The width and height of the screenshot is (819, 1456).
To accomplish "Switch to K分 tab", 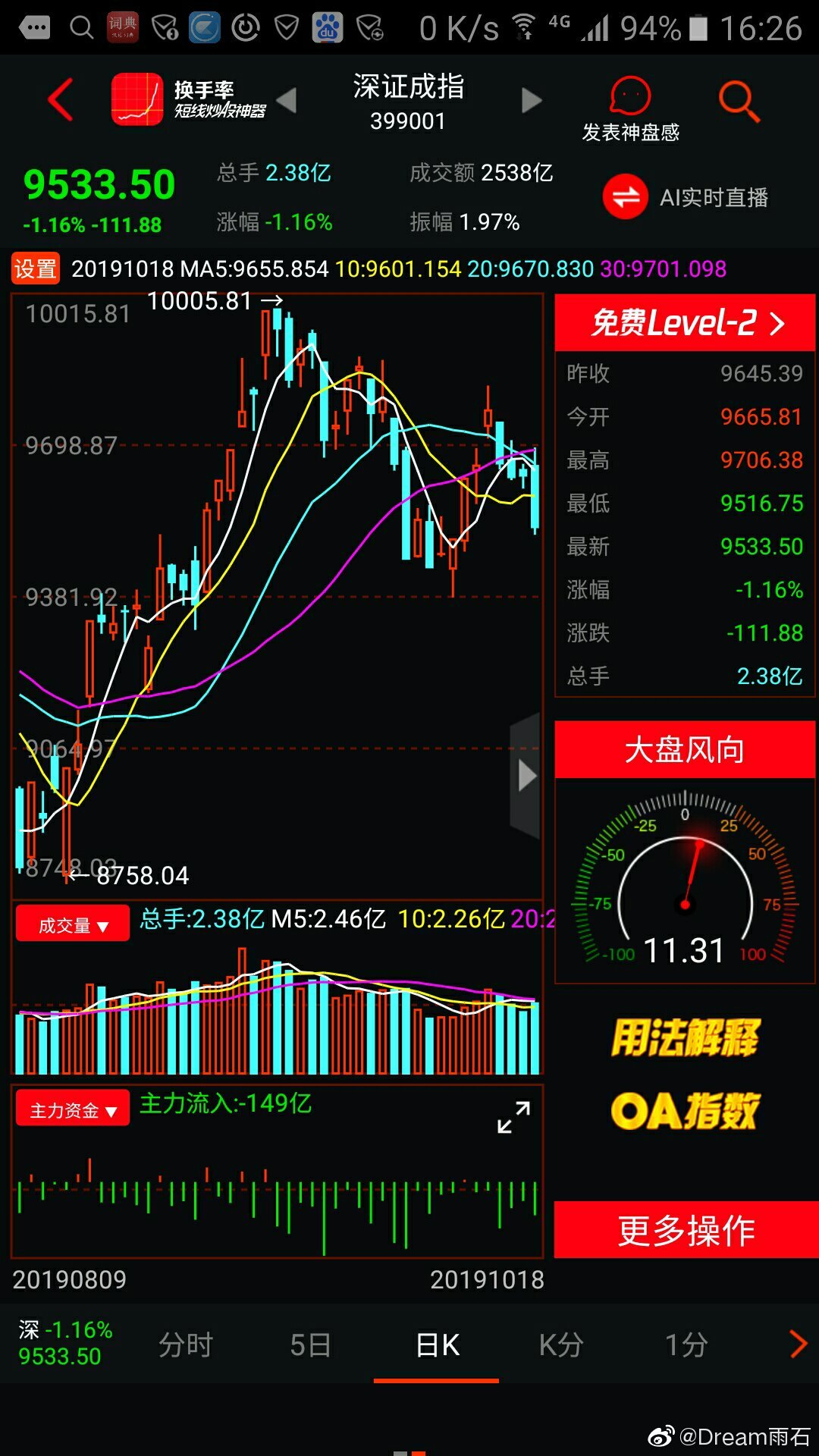I will [561, 1345].
